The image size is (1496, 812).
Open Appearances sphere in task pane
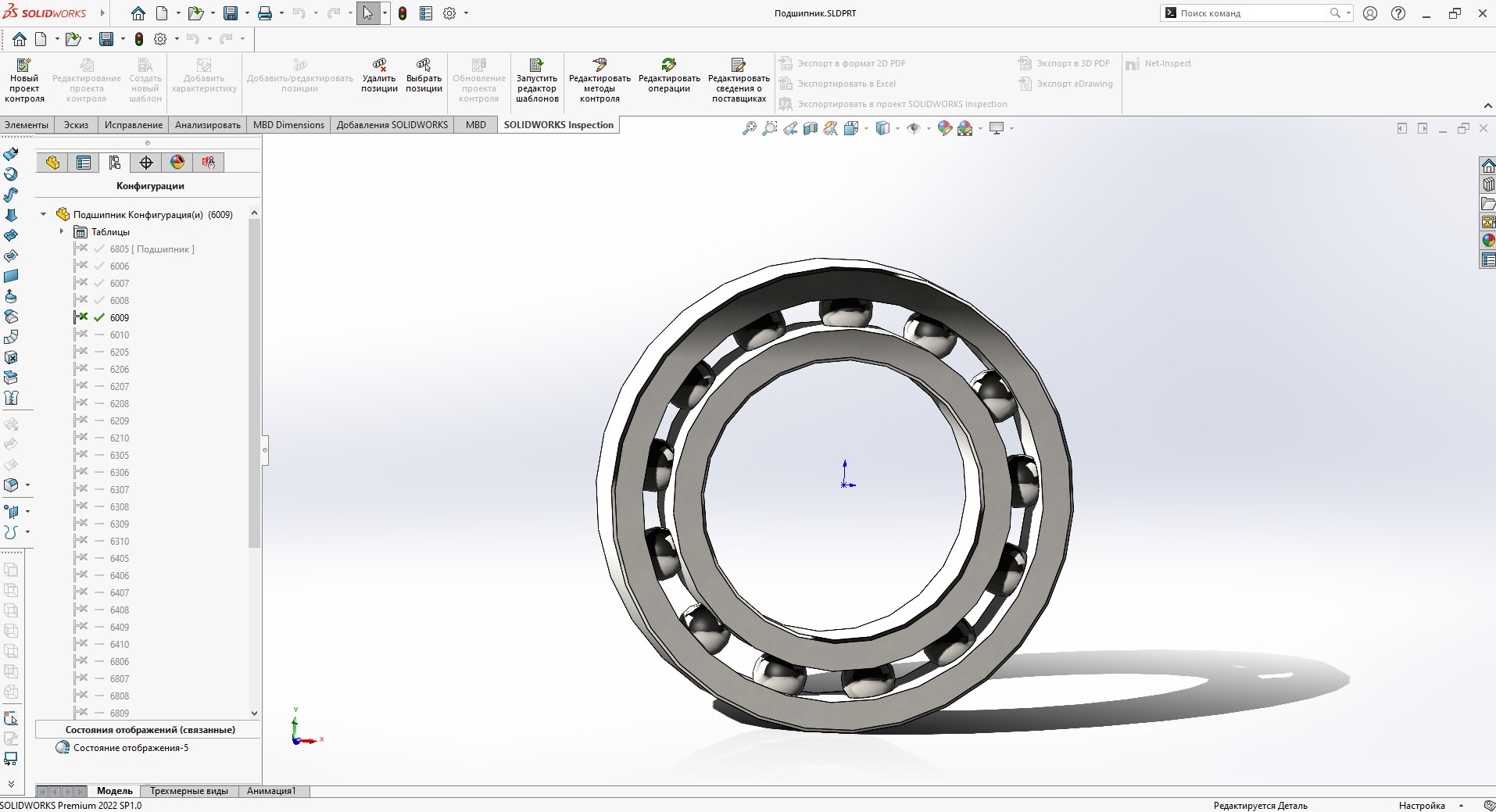(1488, 241)
